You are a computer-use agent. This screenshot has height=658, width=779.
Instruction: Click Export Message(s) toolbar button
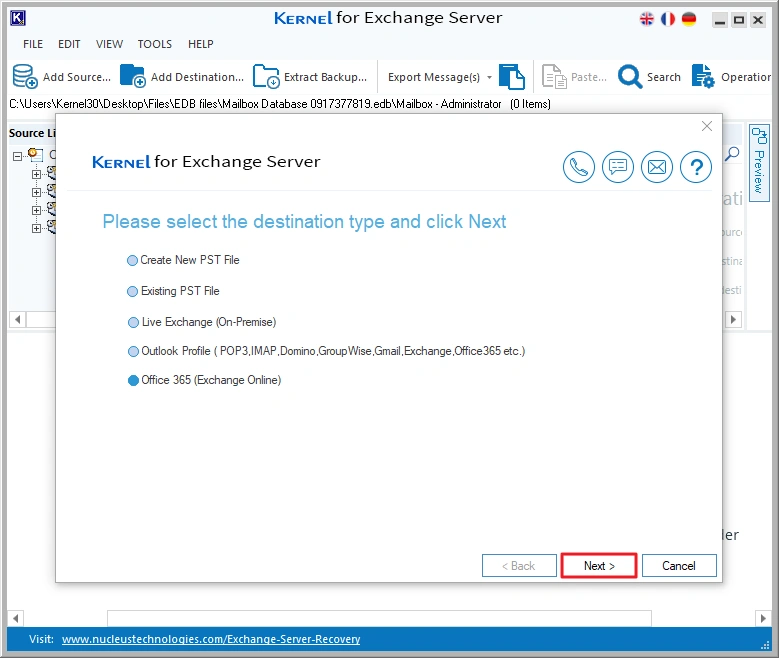(x=434, y=77)
